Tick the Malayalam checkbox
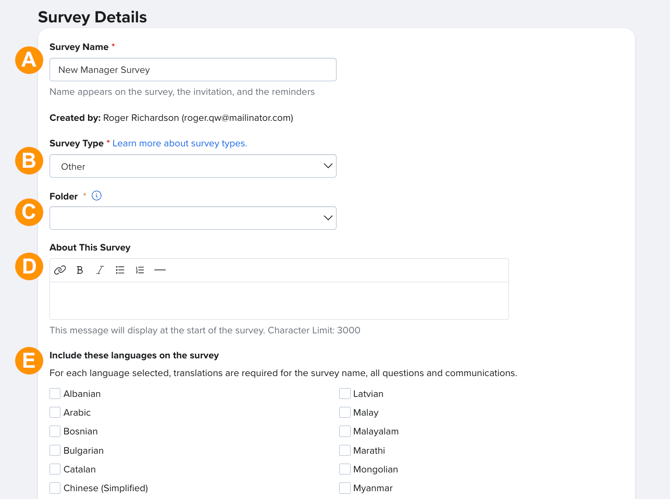Screen dimensions: 670x499 345,431
